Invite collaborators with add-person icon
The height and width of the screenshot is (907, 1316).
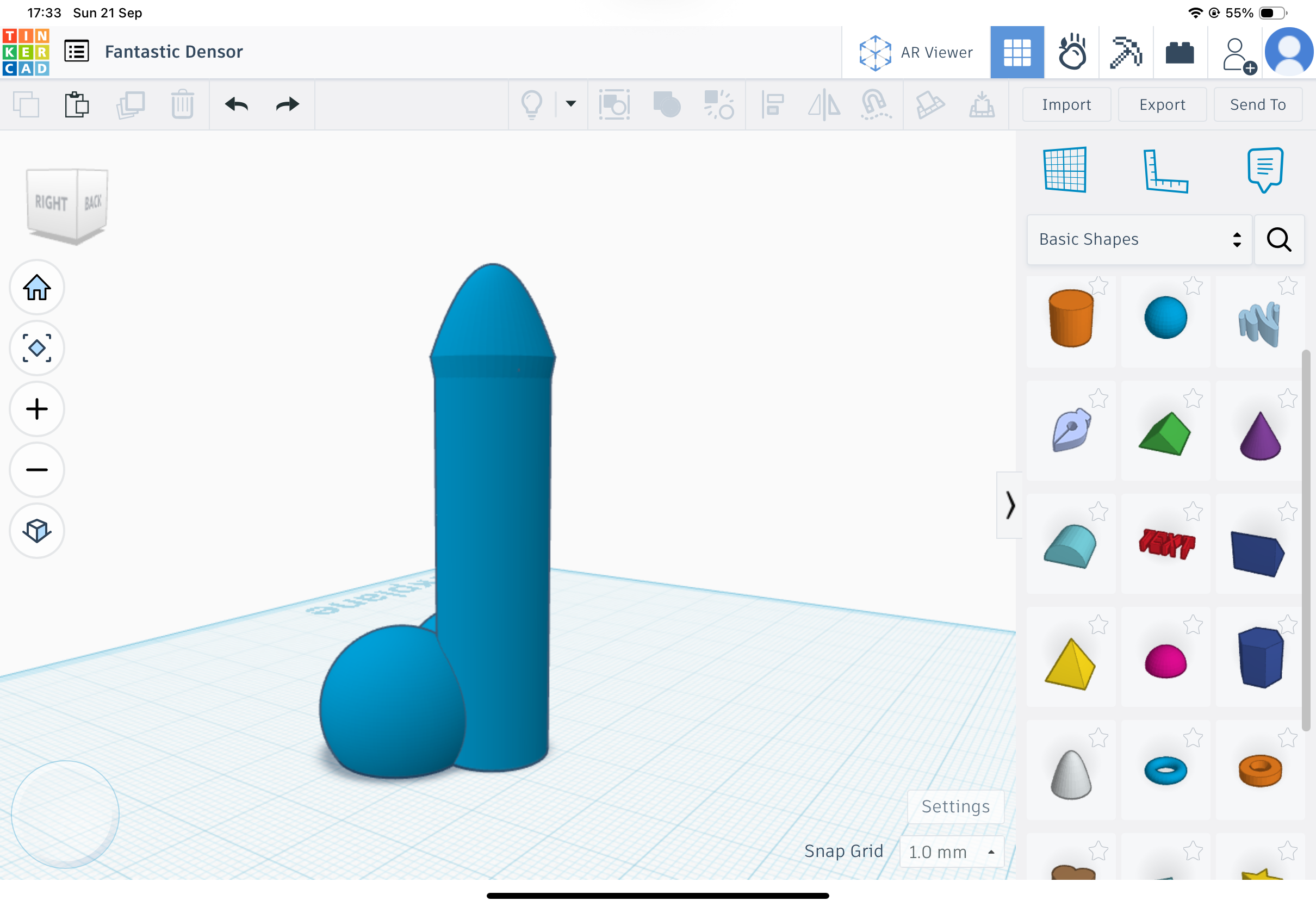click(1239, 55)
